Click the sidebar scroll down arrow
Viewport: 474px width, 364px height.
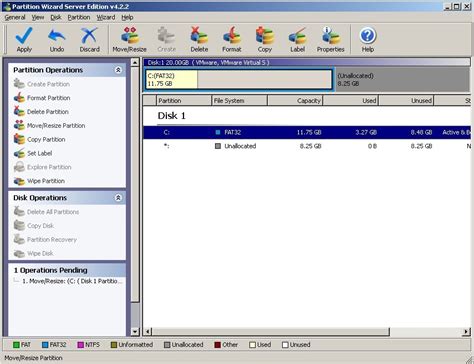coord(135,331)
